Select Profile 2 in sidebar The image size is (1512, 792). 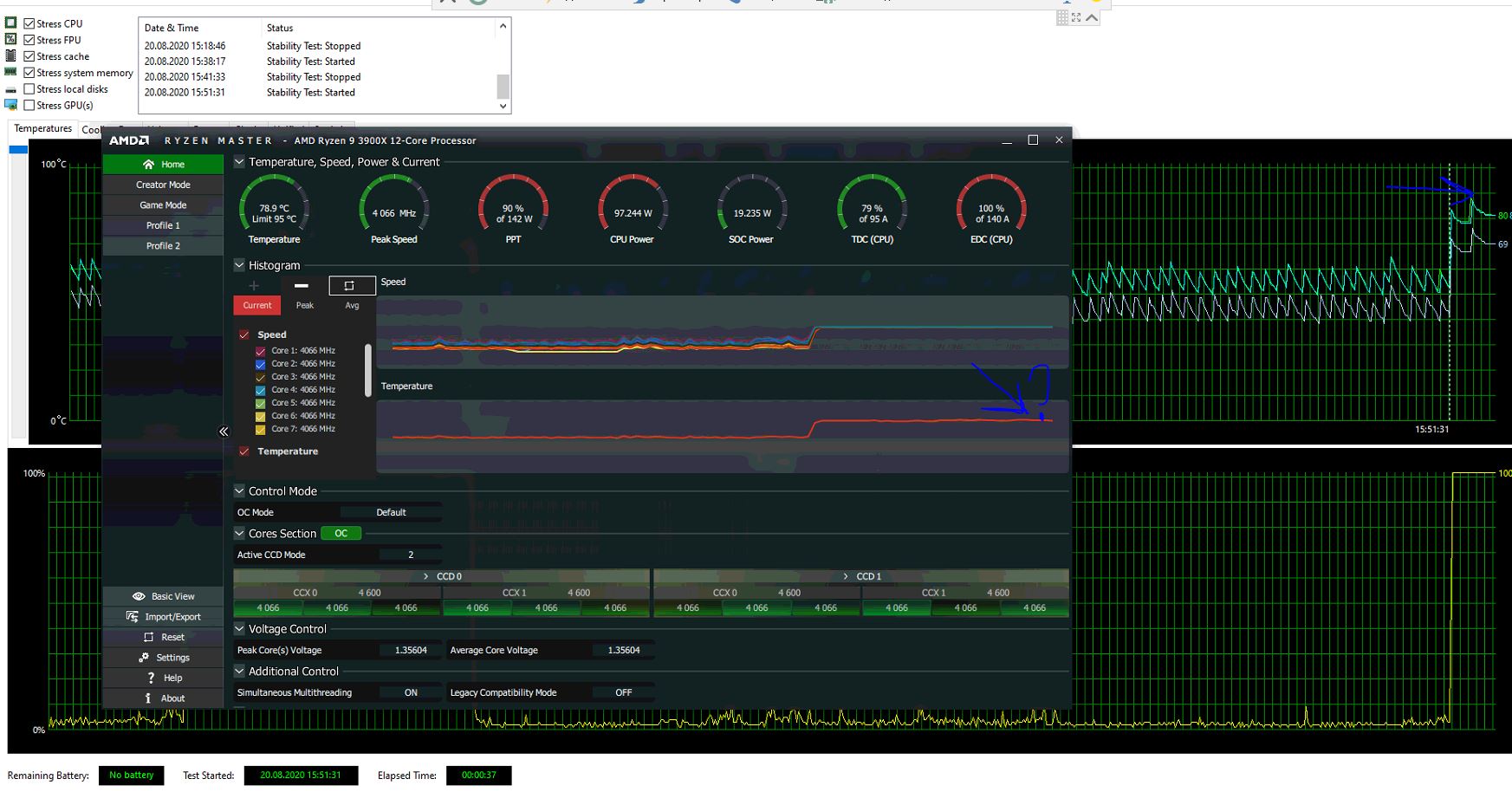163,246
